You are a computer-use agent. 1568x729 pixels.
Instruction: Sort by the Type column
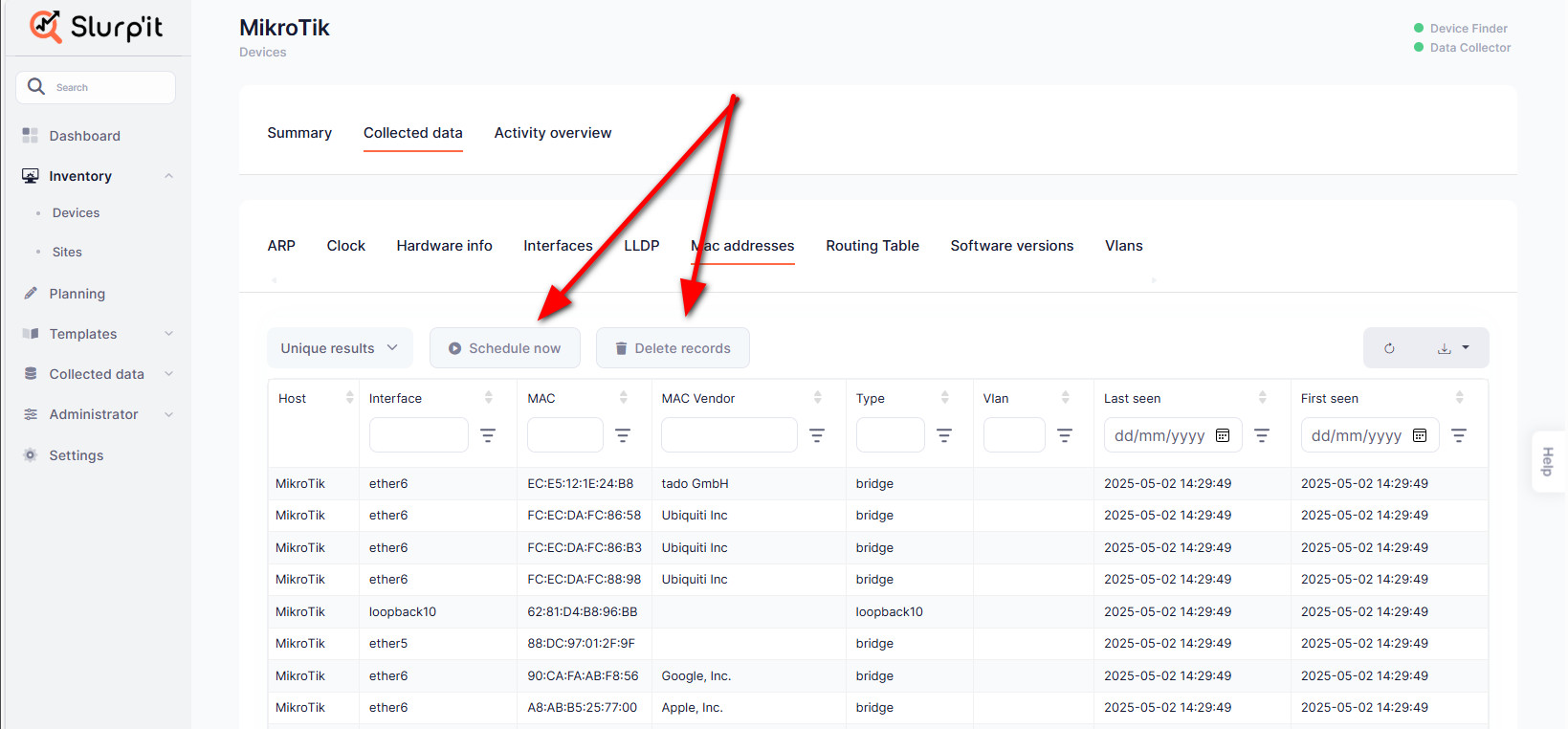click(945, 398)
